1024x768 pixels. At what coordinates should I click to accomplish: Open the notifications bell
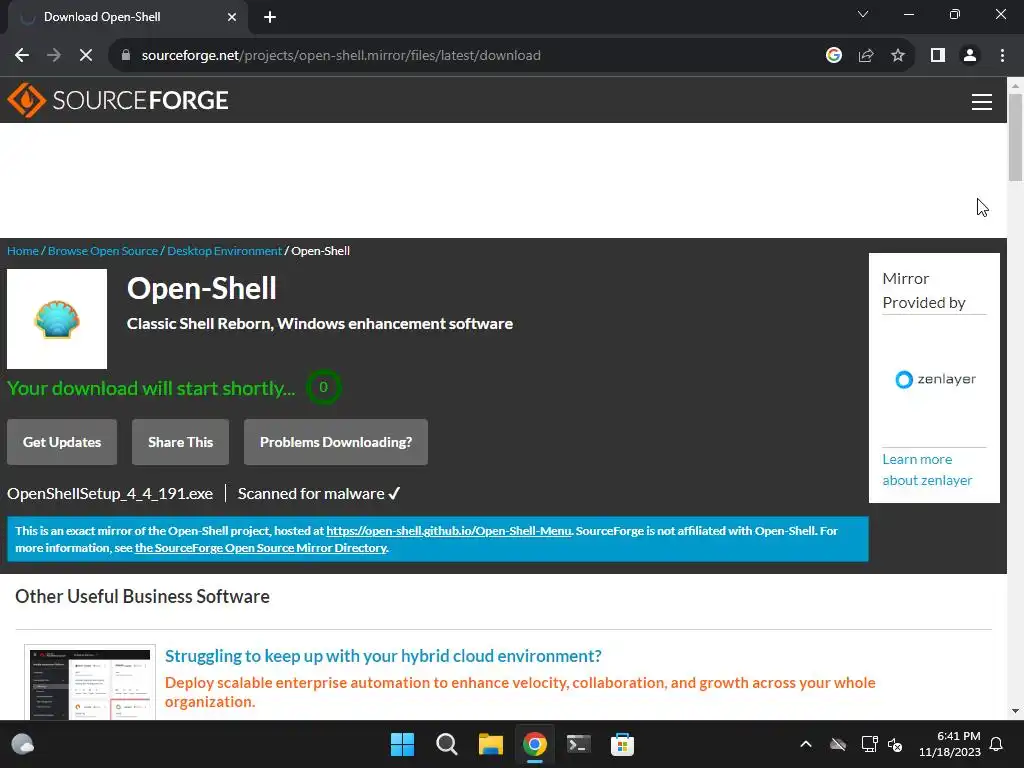997,744
